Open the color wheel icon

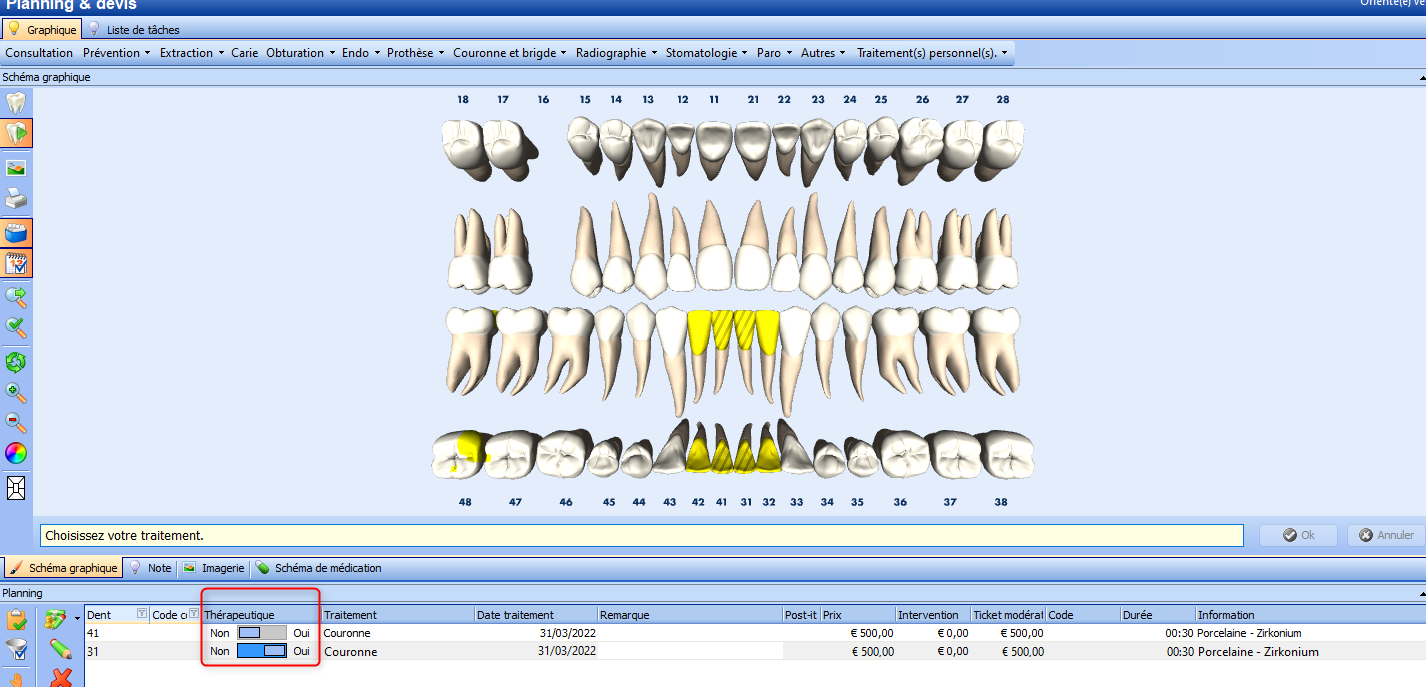coord(16,453)
